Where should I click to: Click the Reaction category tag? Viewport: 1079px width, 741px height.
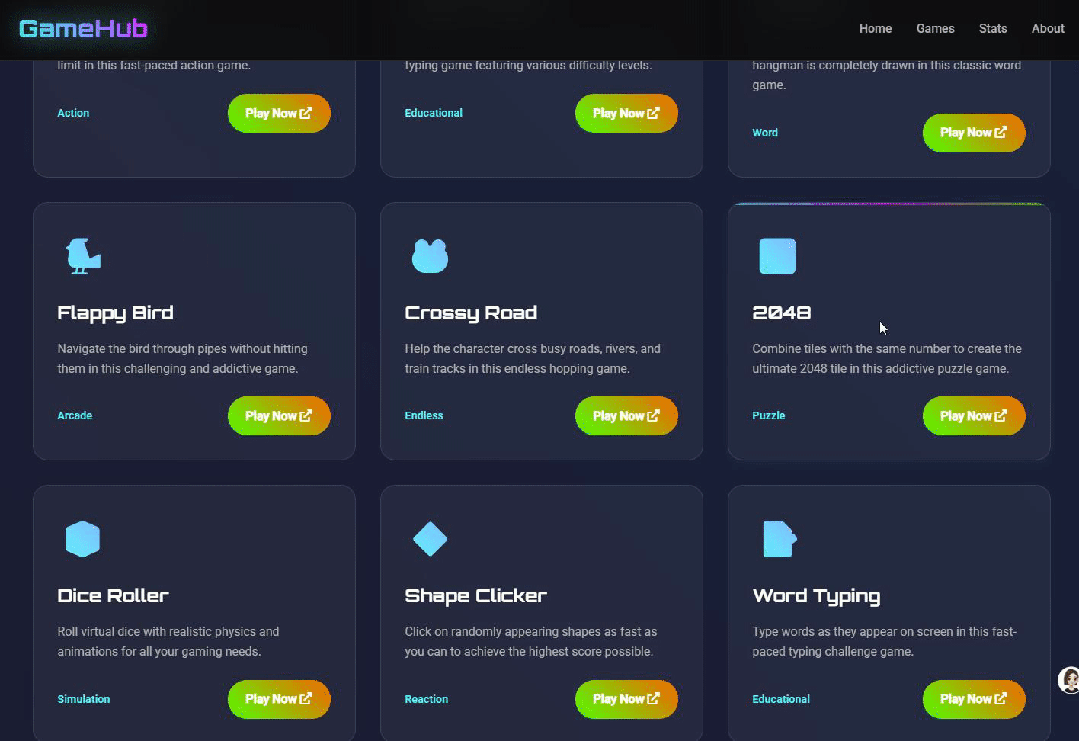pyautogui.click(x=426, y=699)
